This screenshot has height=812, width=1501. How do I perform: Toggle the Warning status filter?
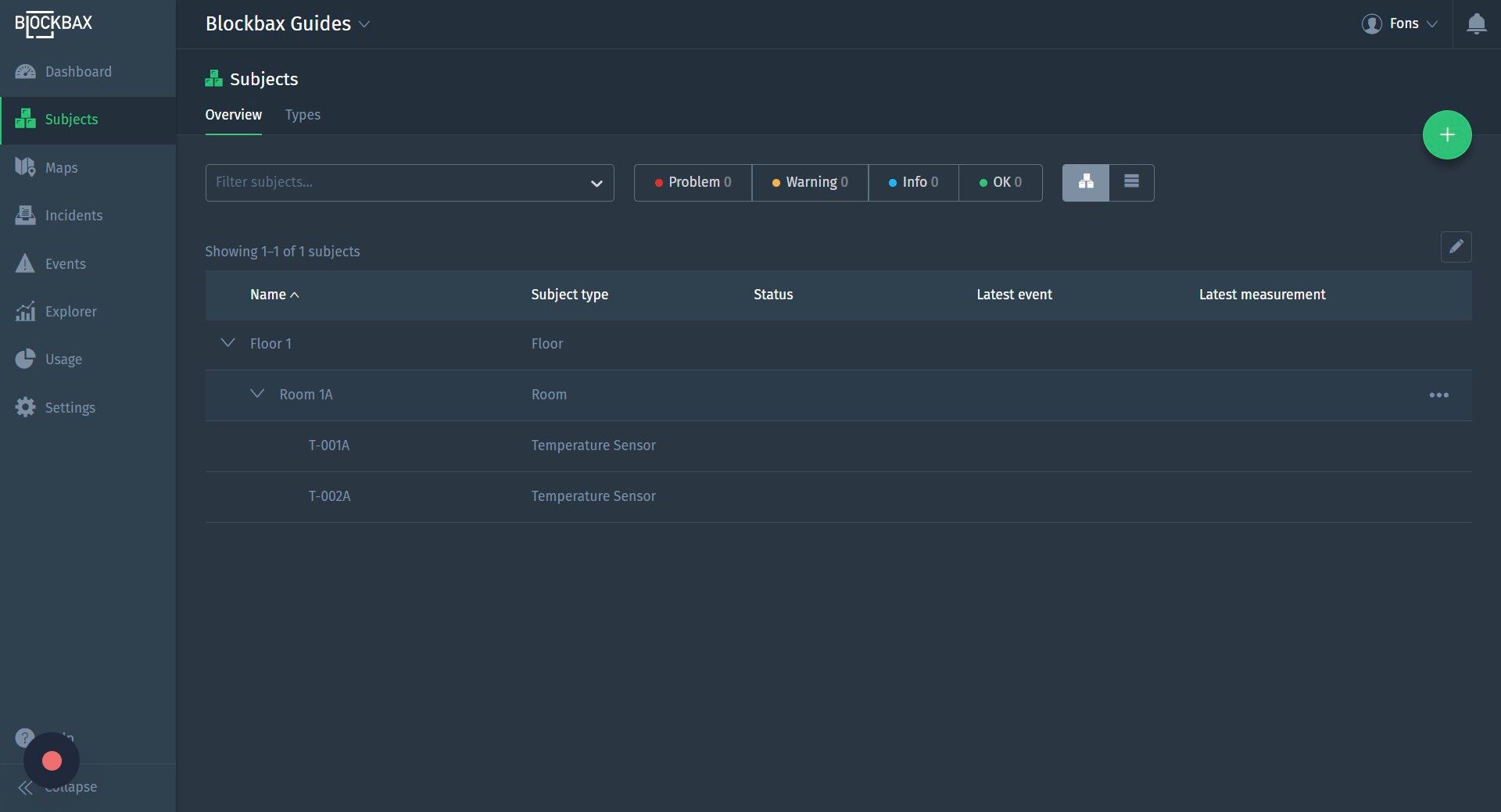(810, 182)
